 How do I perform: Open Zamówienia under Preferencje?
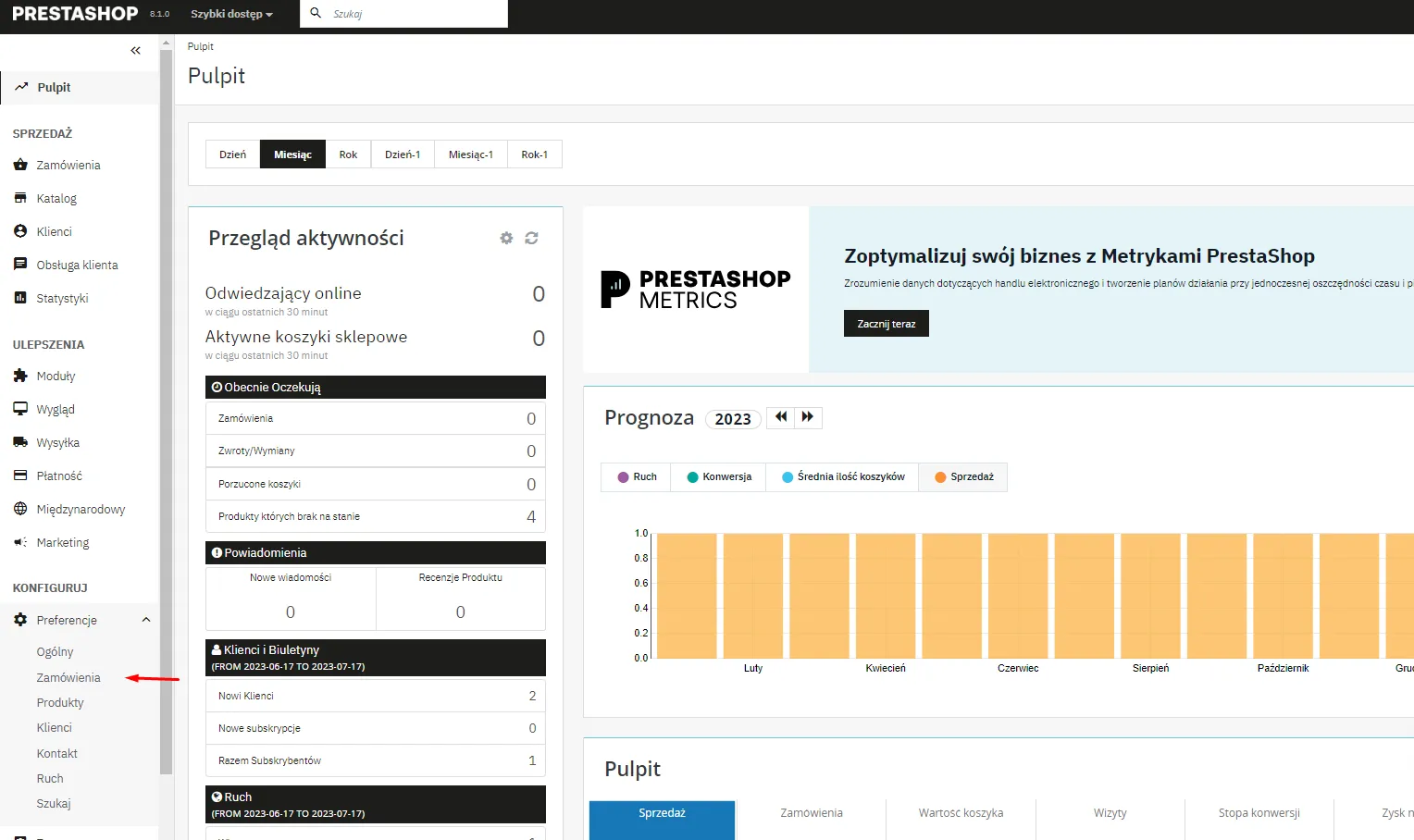tap(68, 678)
